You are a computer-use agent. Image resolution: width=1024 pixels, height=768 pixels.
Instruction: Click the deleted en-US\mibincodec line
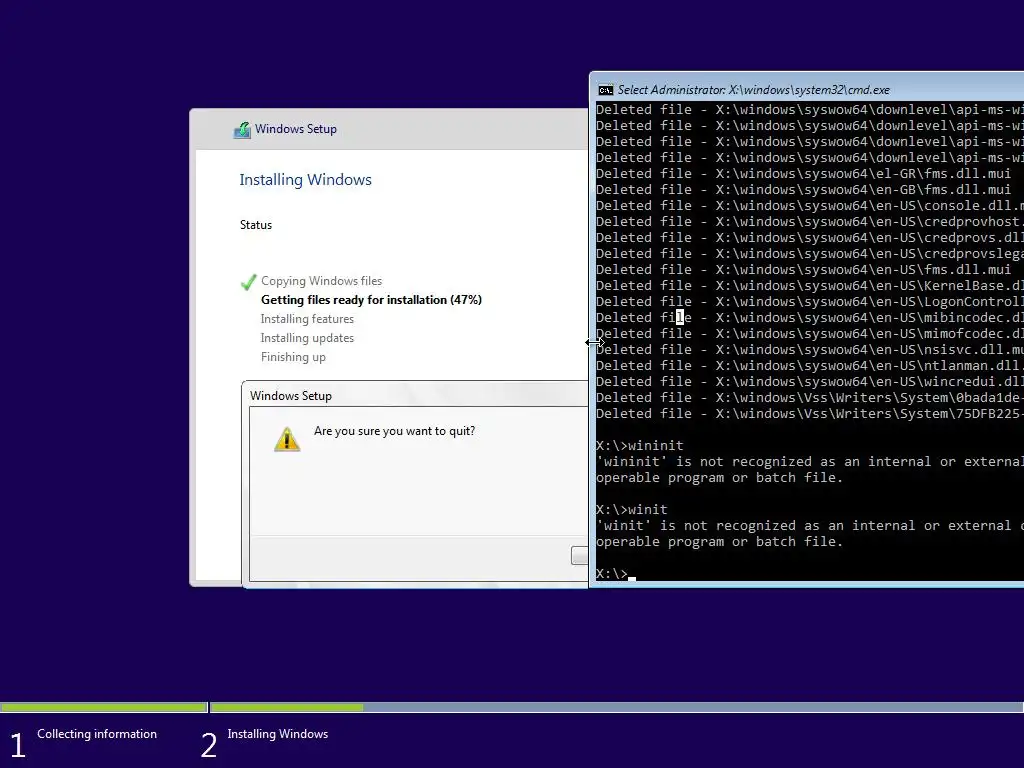(x=809, y=317)
